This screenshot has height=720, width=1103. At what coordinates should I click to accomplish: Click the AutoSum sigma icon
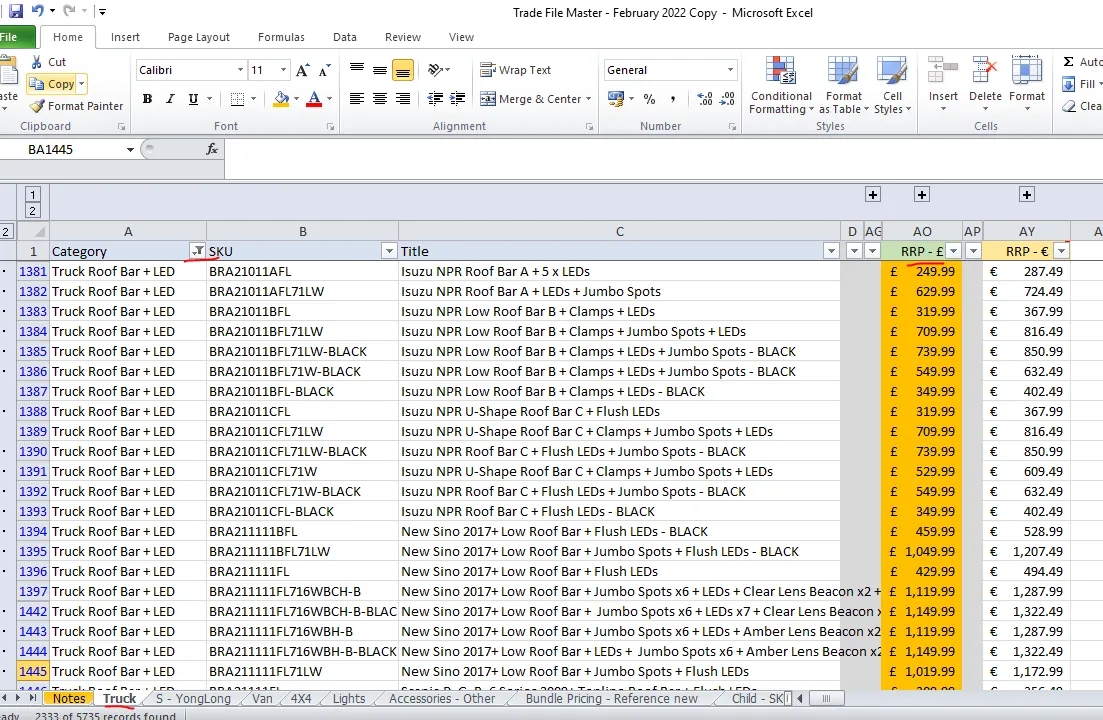pos(1068,62)
